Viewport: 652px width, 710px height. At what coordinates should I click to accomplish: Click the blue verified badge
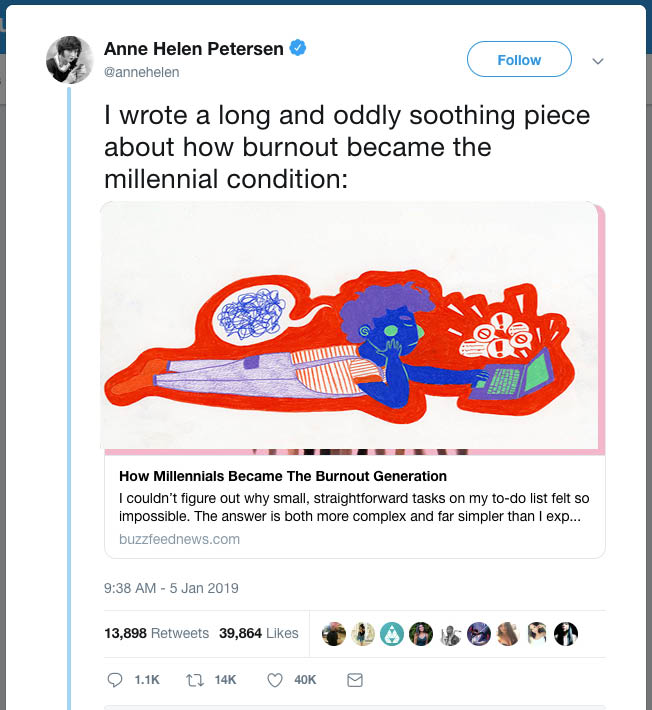point(298,48)
